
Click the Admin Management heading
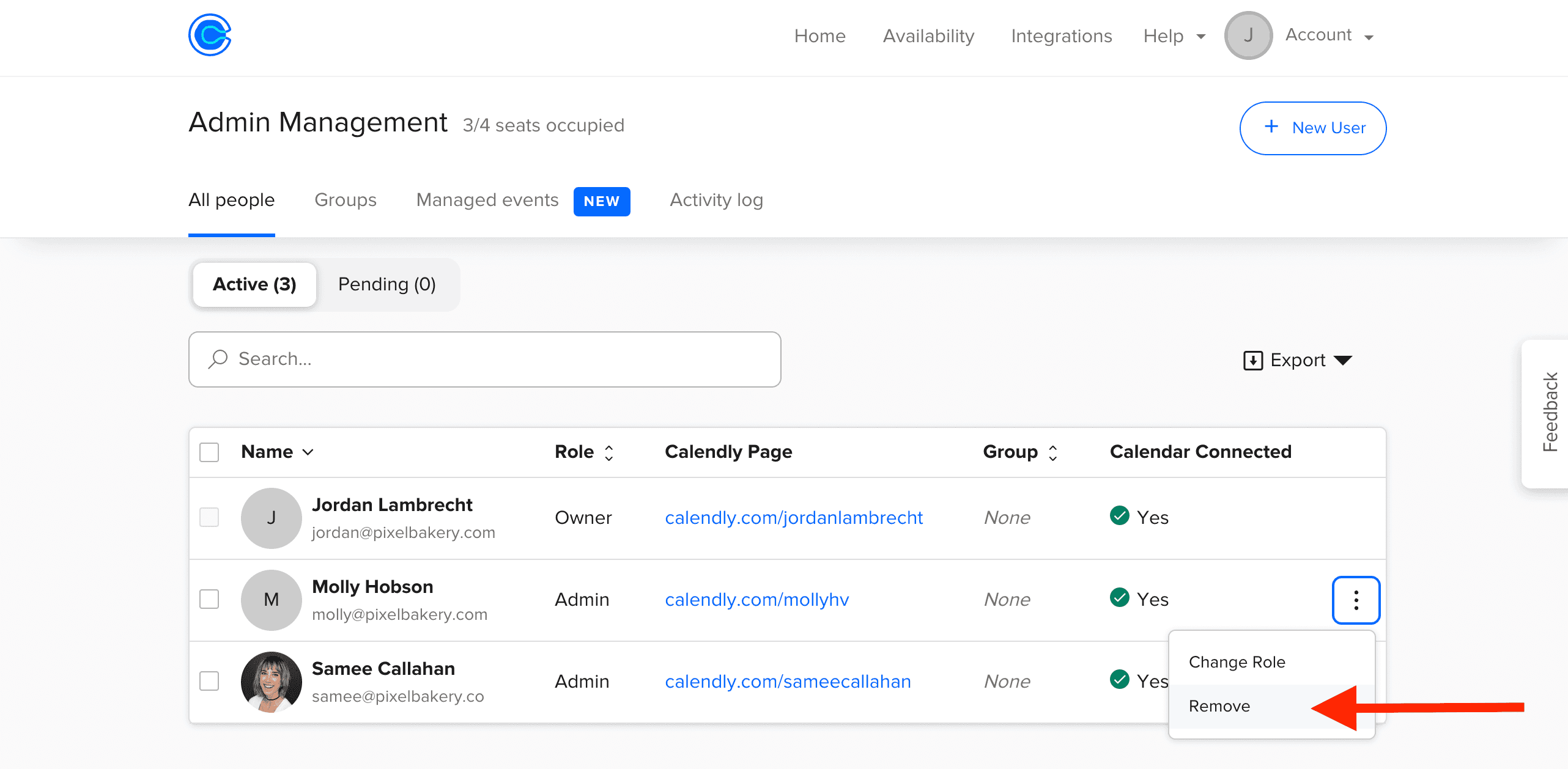click(x=318, y=122)
